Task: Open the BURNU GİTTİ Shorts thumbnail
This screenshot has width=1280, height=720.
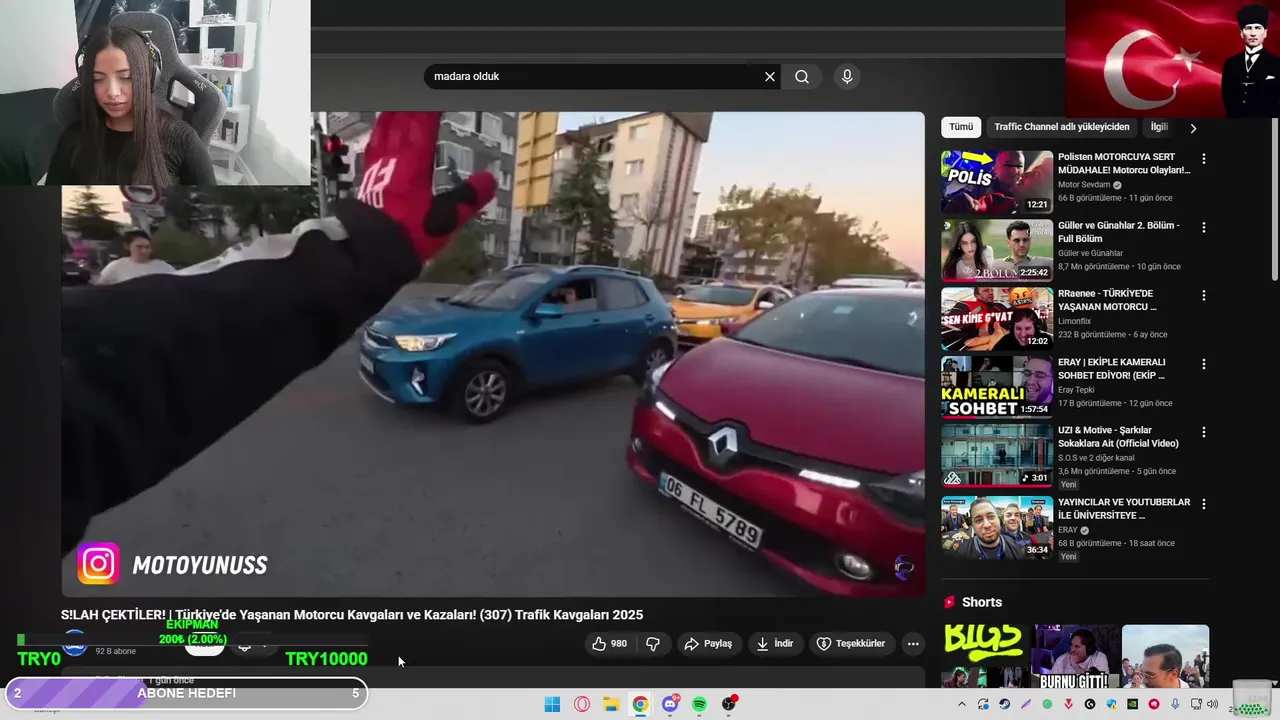Action: (1076, 656)
